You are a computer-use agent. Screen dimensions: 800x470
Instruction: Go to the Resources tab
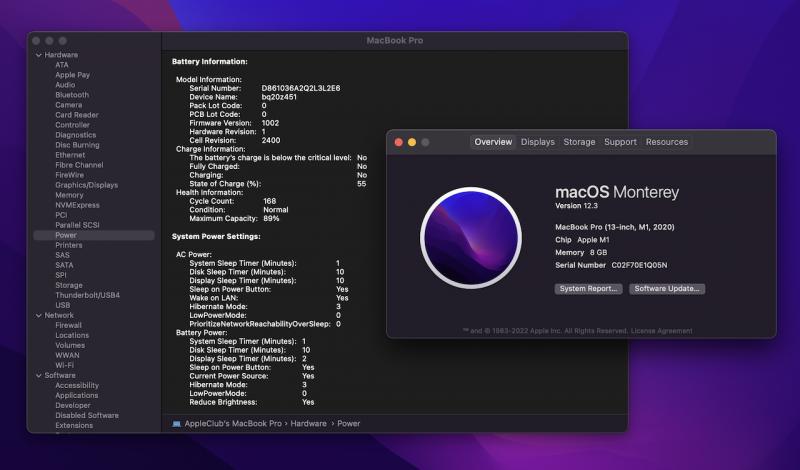[666, 142]
